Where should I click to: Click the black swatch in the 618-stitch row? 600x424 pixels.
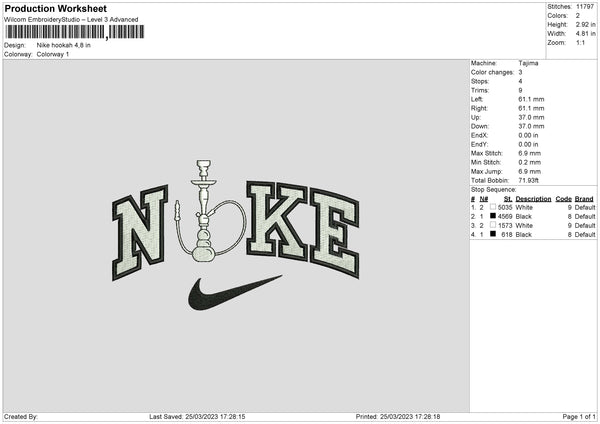tap(493, 234)
